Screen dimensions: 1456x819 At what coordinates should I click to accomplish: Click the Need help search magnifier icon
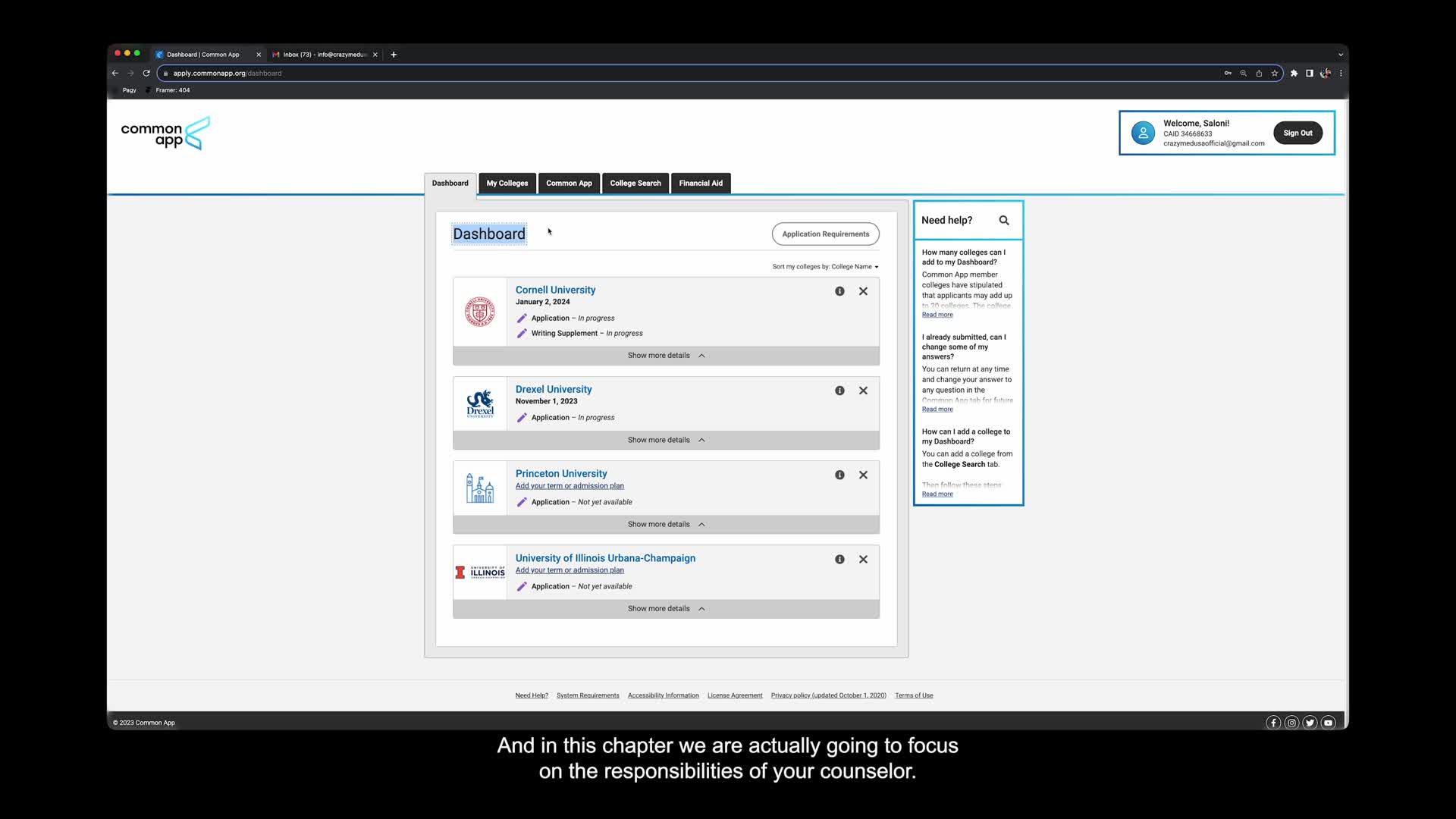click(x=1004, y=221)
